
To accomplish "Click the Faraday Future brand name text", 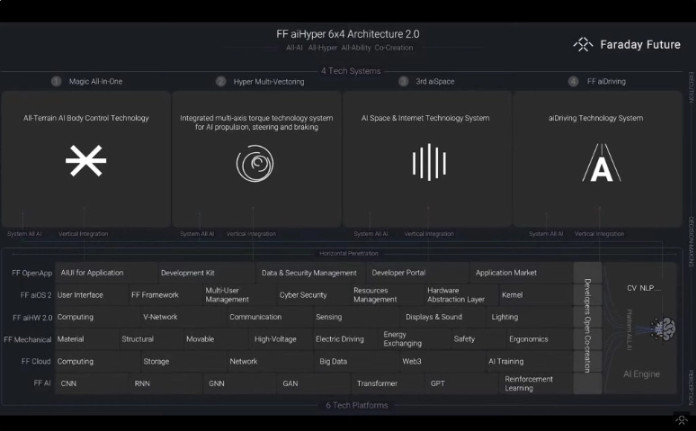I will click(640, 44).
